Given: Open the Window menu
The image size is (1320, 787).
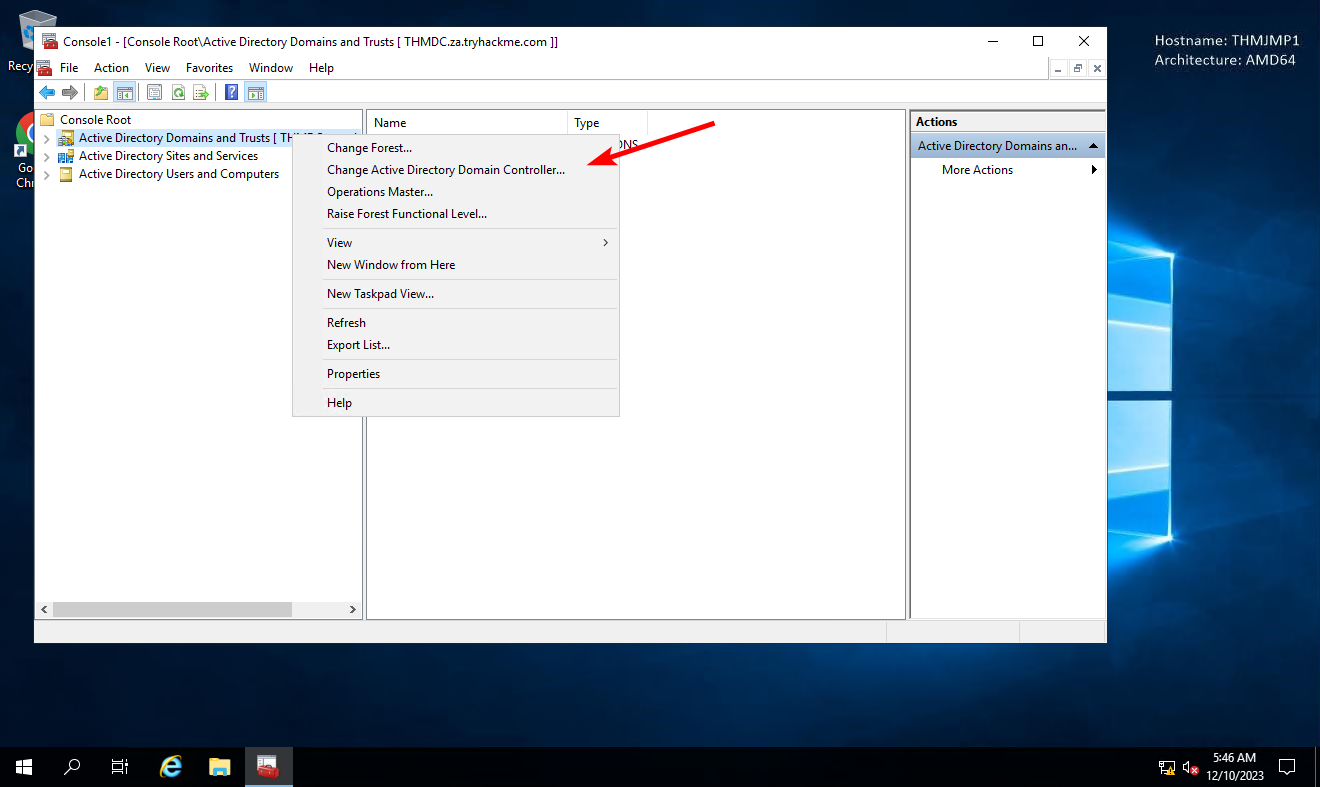Looking at the screenshot, I should (x=271, y=68).
